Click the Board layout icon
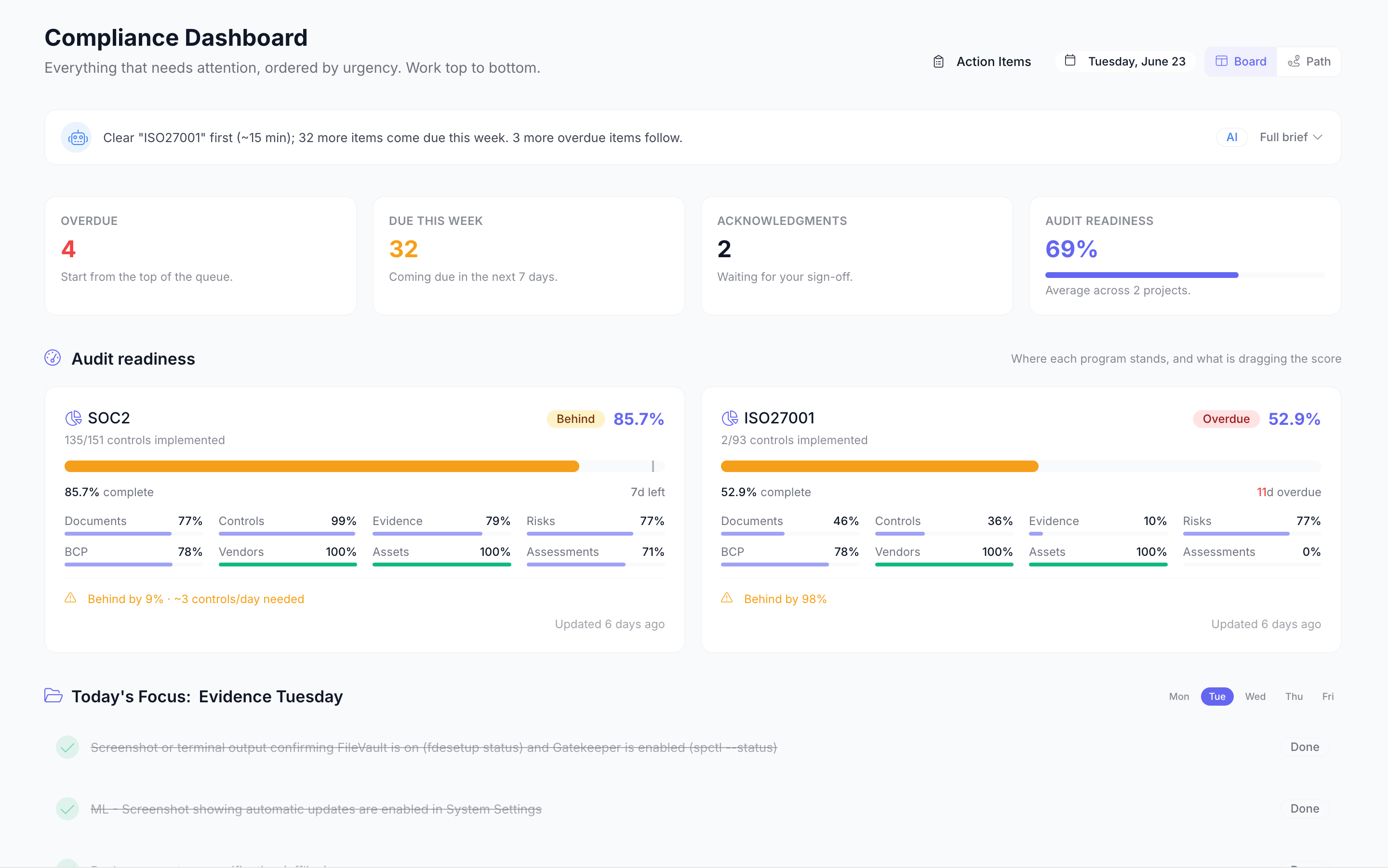Viewport: 1388px width, 868px height. point(1221,62)
